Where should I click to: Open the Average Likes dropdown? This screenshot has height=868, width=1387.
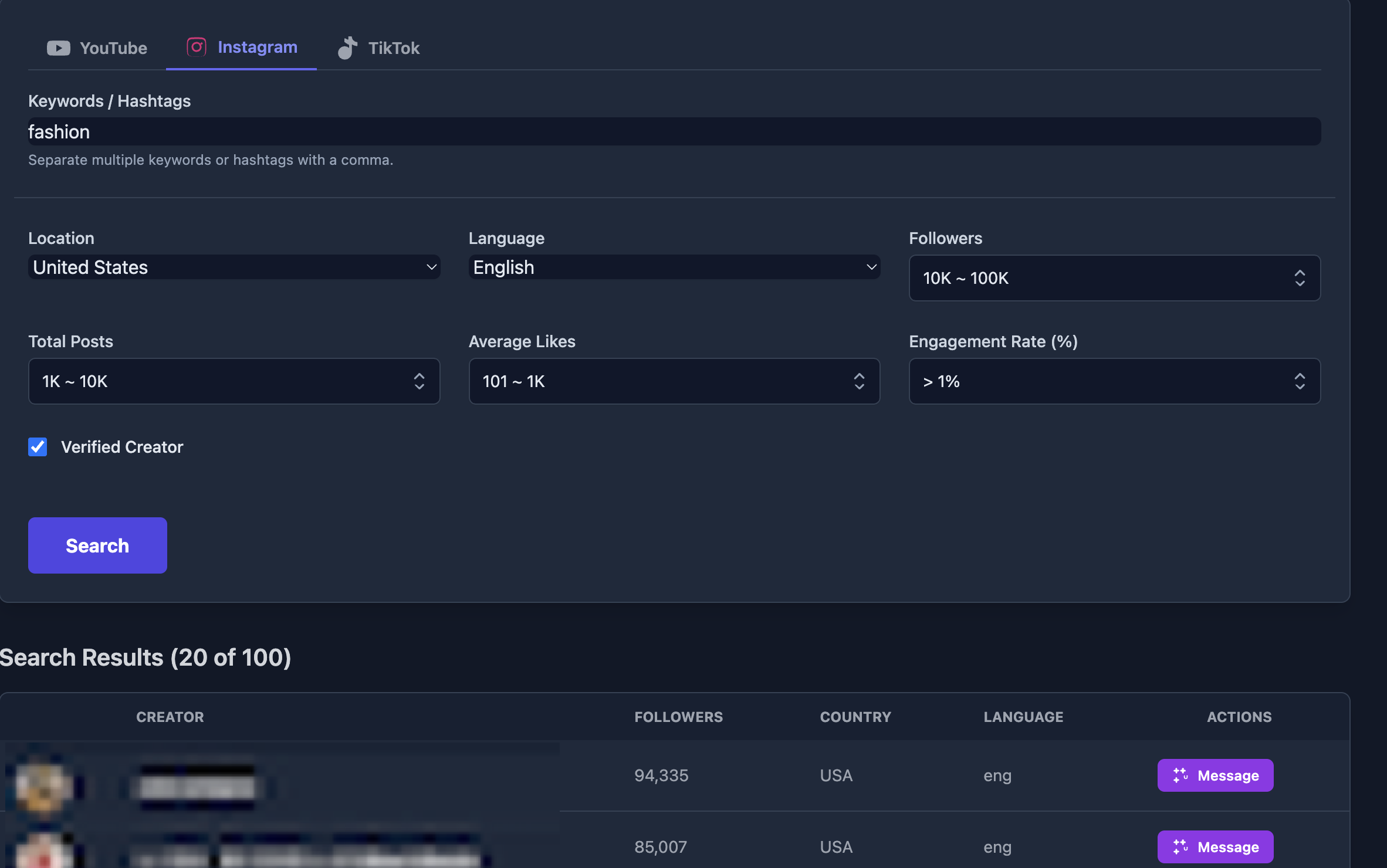click(674, 381)
